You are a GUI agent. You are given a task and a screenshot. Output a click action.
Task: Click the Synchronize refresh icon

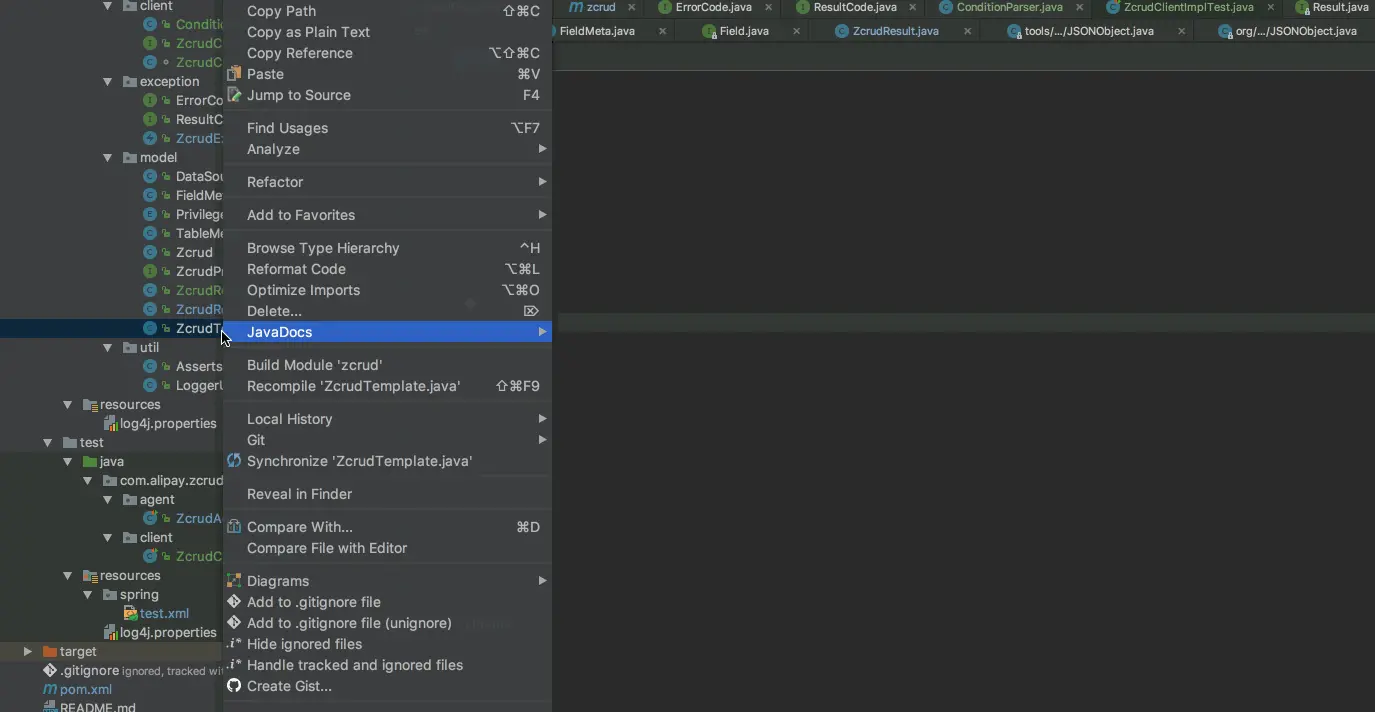234,461
